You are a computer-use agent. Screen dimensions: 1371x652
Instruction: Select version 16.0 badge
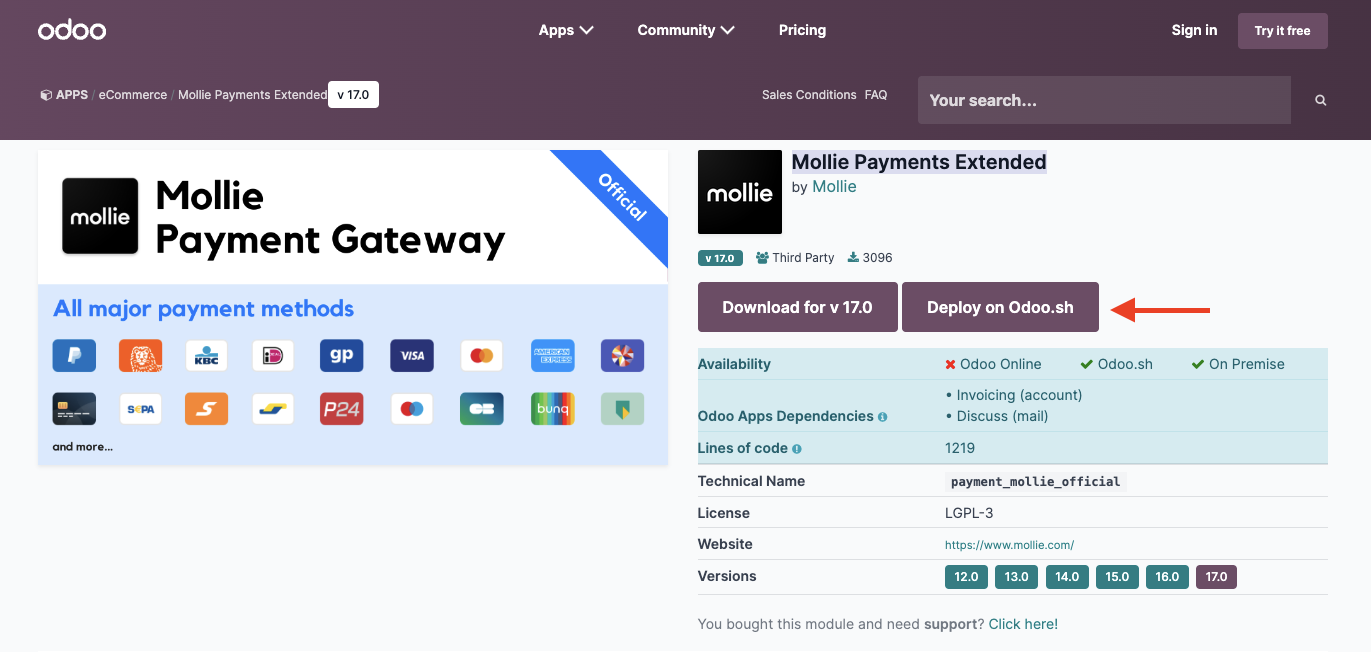pos(1167,577)
